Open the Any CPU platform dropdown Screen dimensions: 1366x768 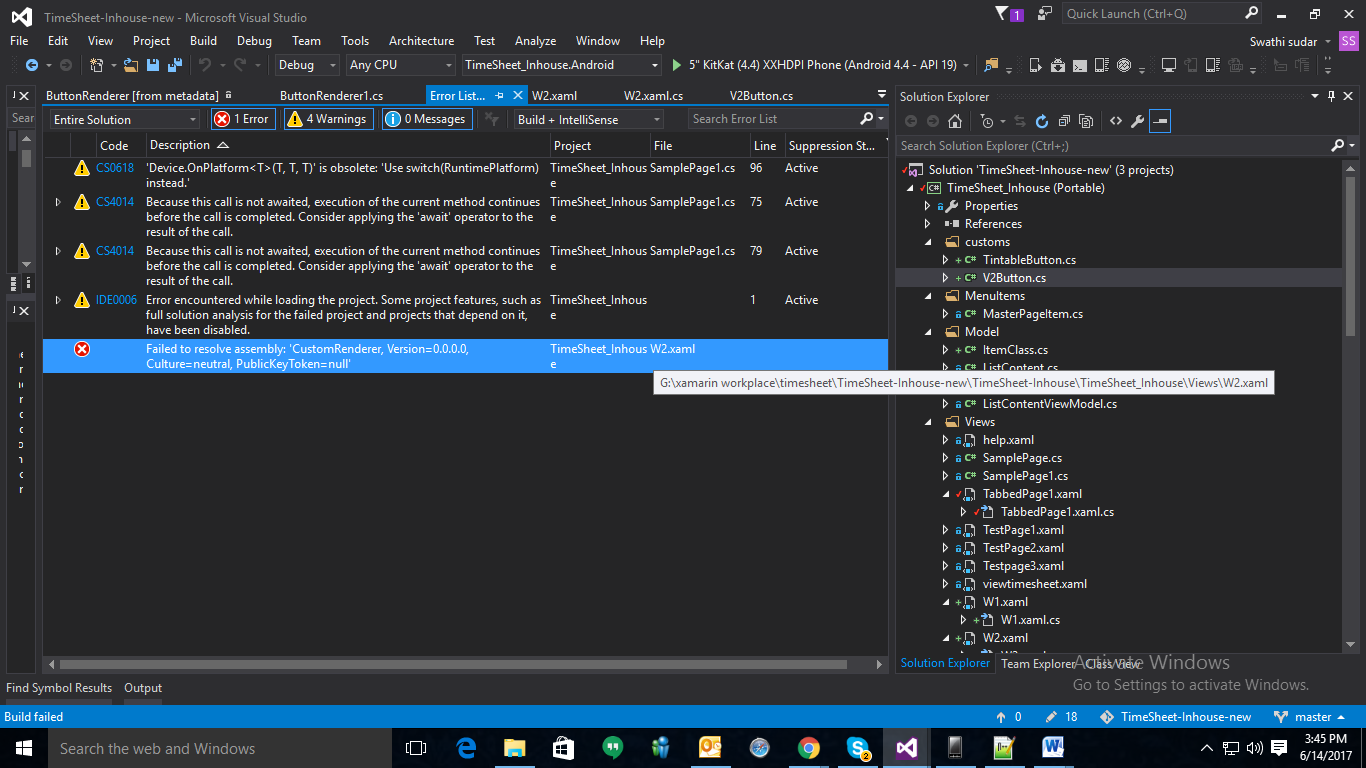coord(400,65)
